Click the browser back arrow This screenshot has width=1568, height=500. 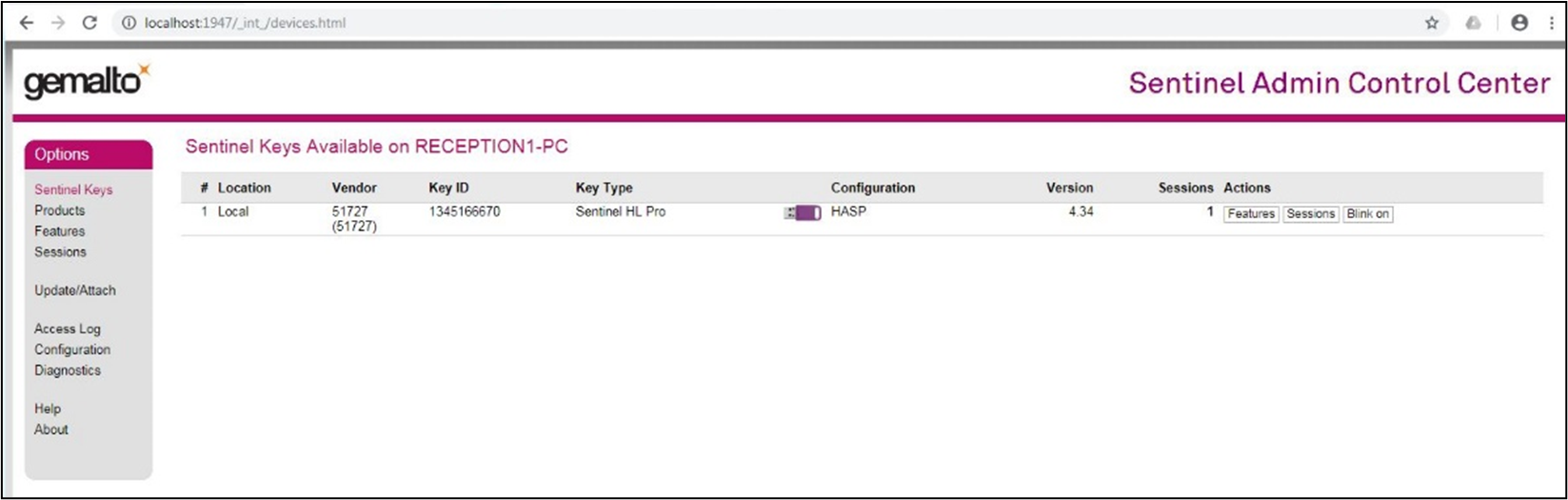26,23
